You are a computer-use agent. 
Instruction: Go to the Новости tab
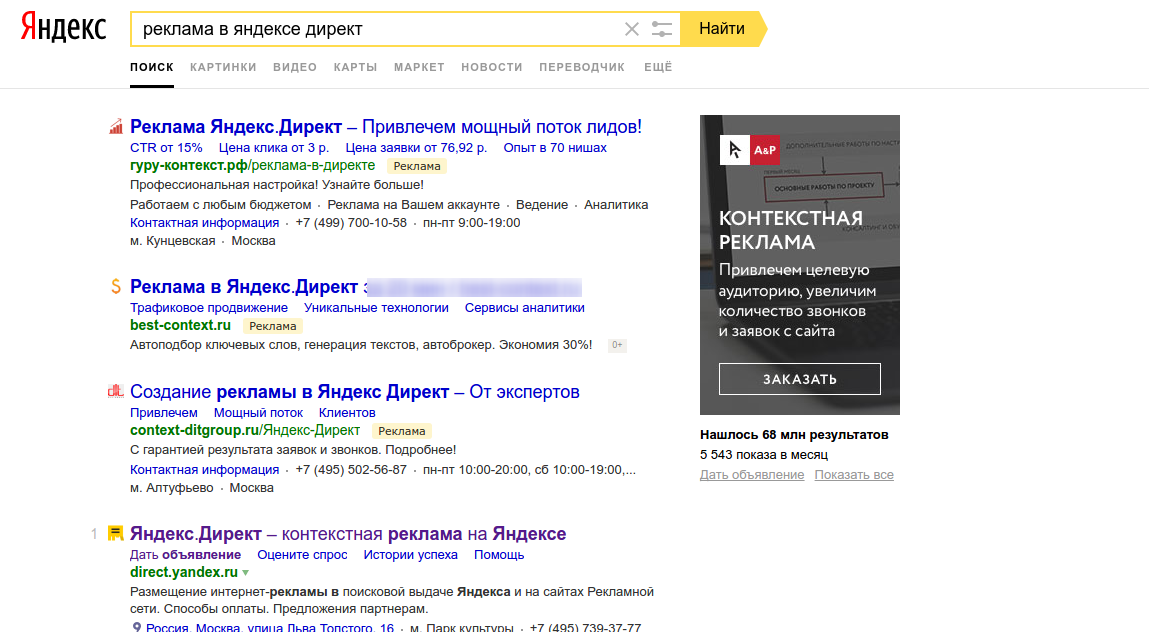(x=492, y=67)
